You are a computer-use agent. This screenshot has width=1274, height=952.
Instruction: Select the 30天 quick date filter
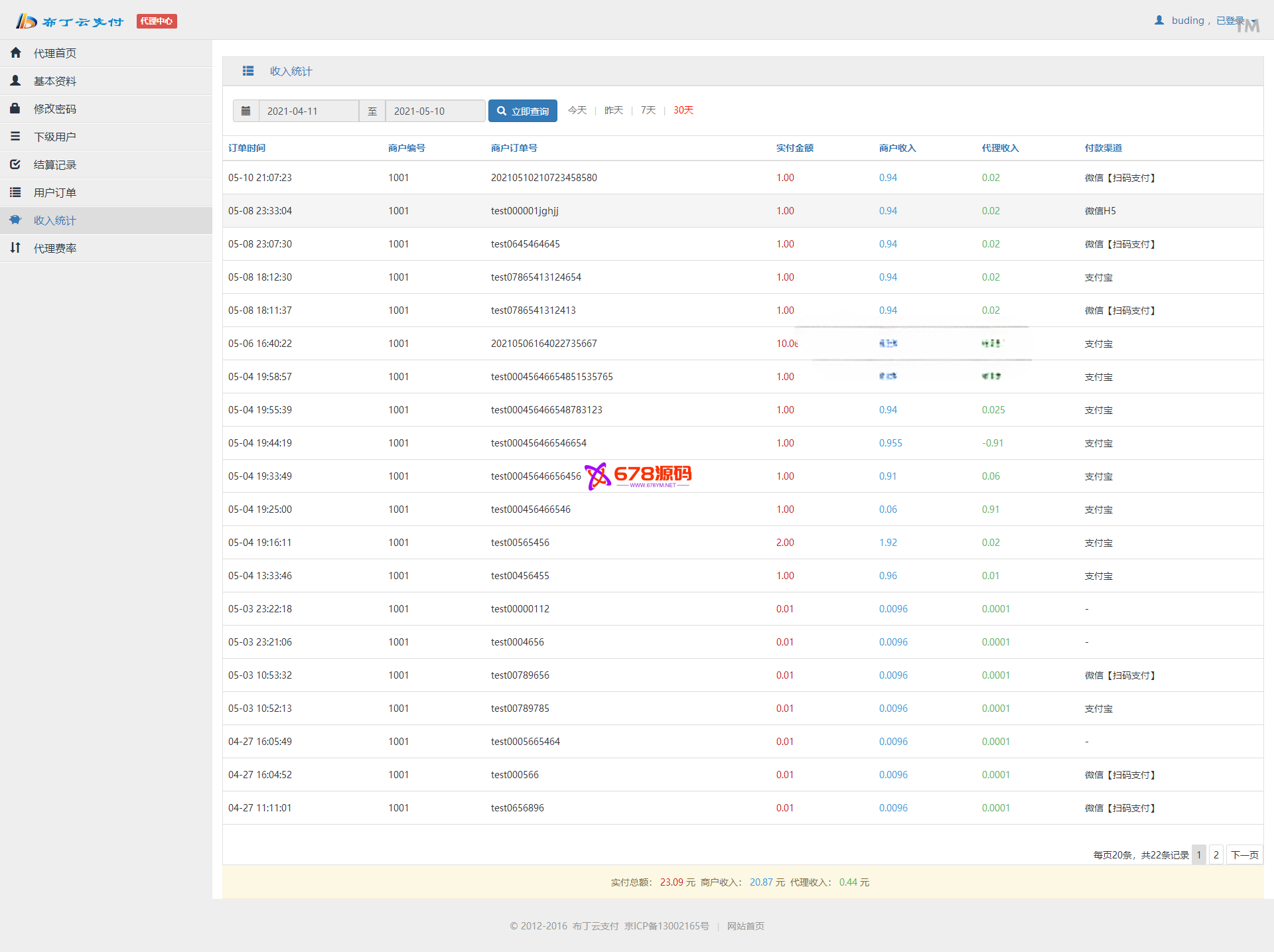tap(683, 110)
